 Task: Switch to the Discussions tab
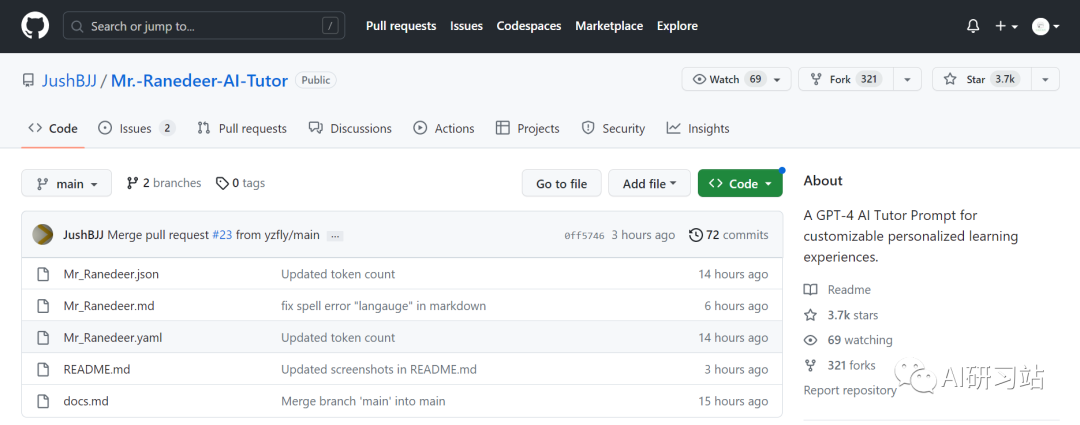[350, 129]
